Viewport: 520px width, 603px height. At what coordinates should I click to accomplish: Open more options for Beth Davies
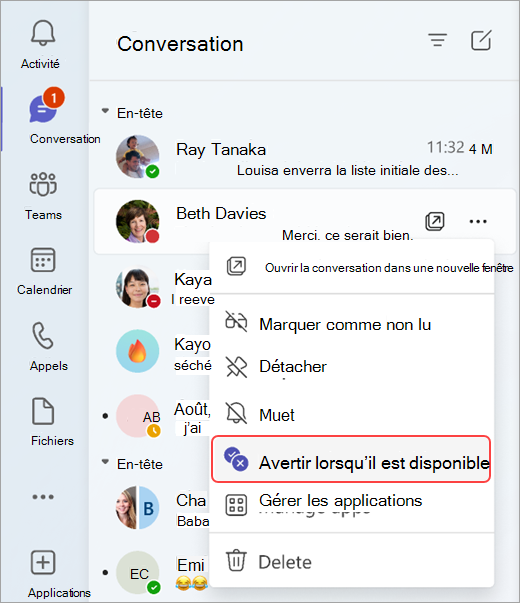(478, 222)
